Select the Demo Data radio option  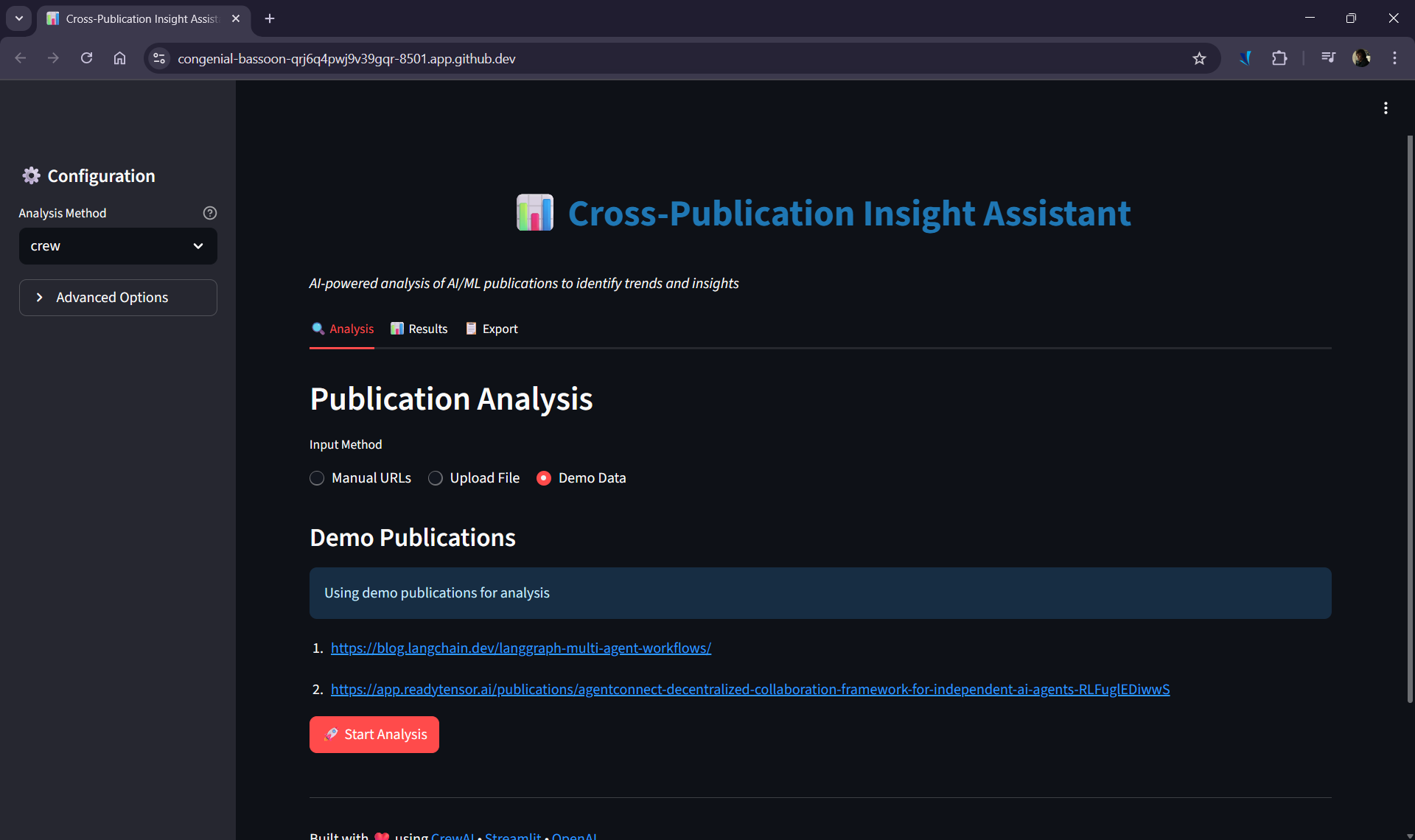tap(544, 478)
